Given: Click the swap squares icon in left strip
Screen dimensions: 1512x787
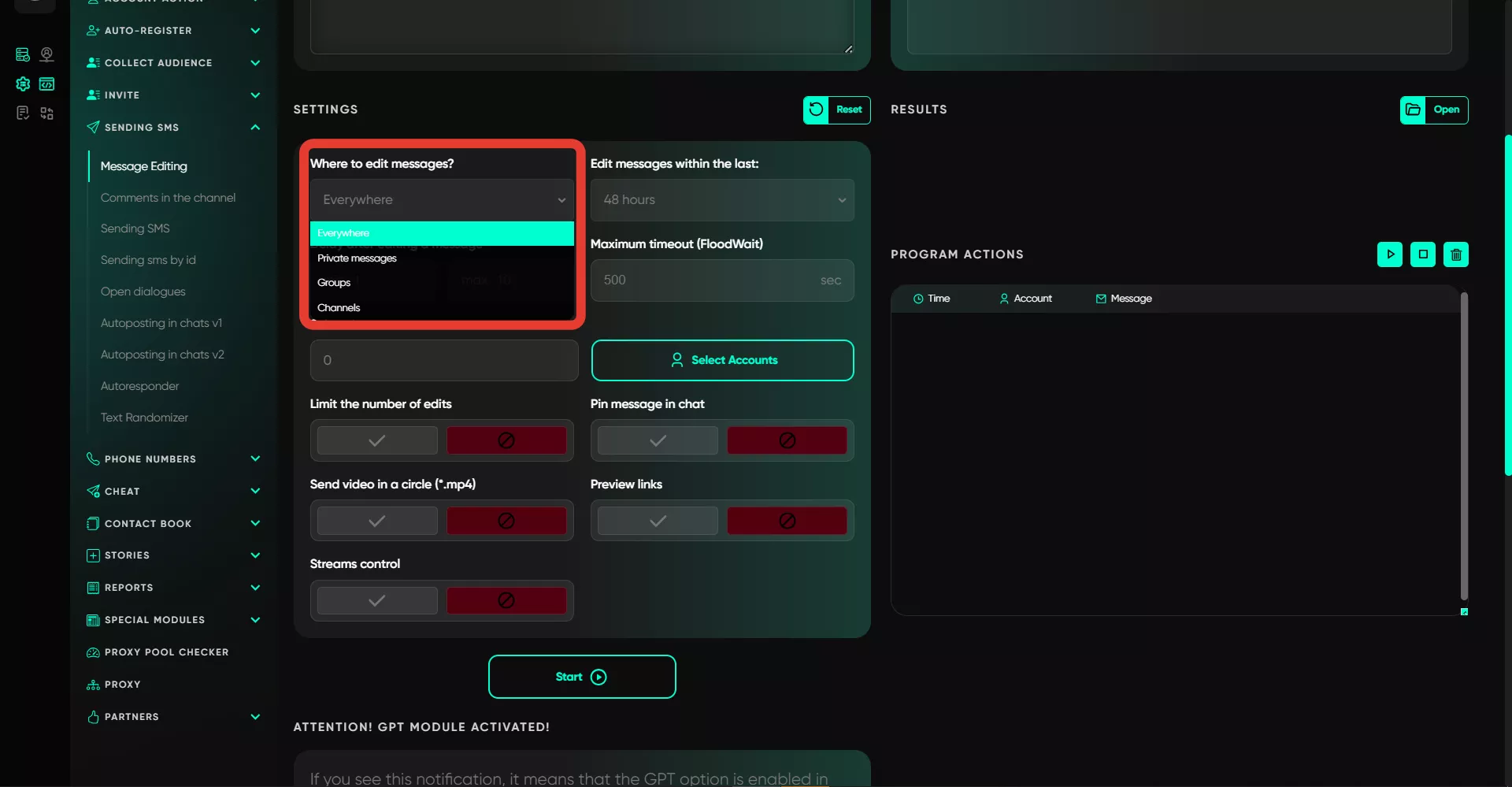Looking at the screenshot, I should pos(47,113).
